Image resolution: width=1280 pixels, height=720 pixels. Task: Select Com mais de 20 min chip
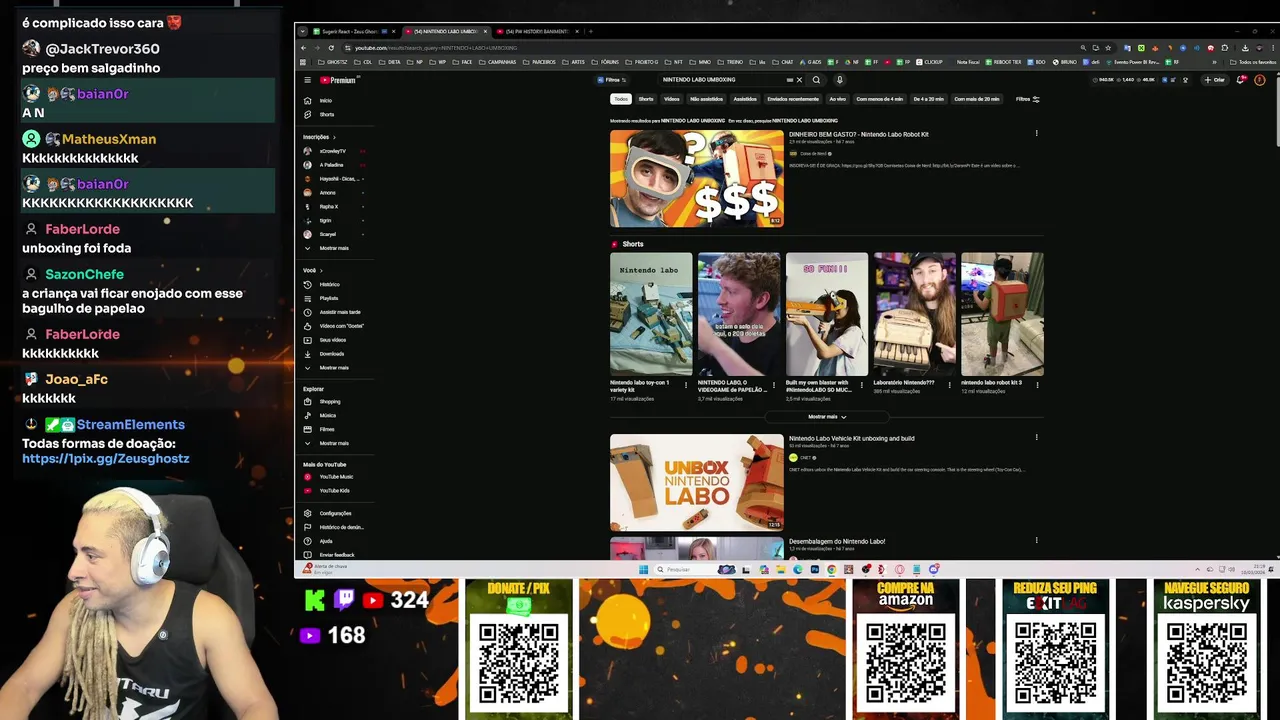977,99
